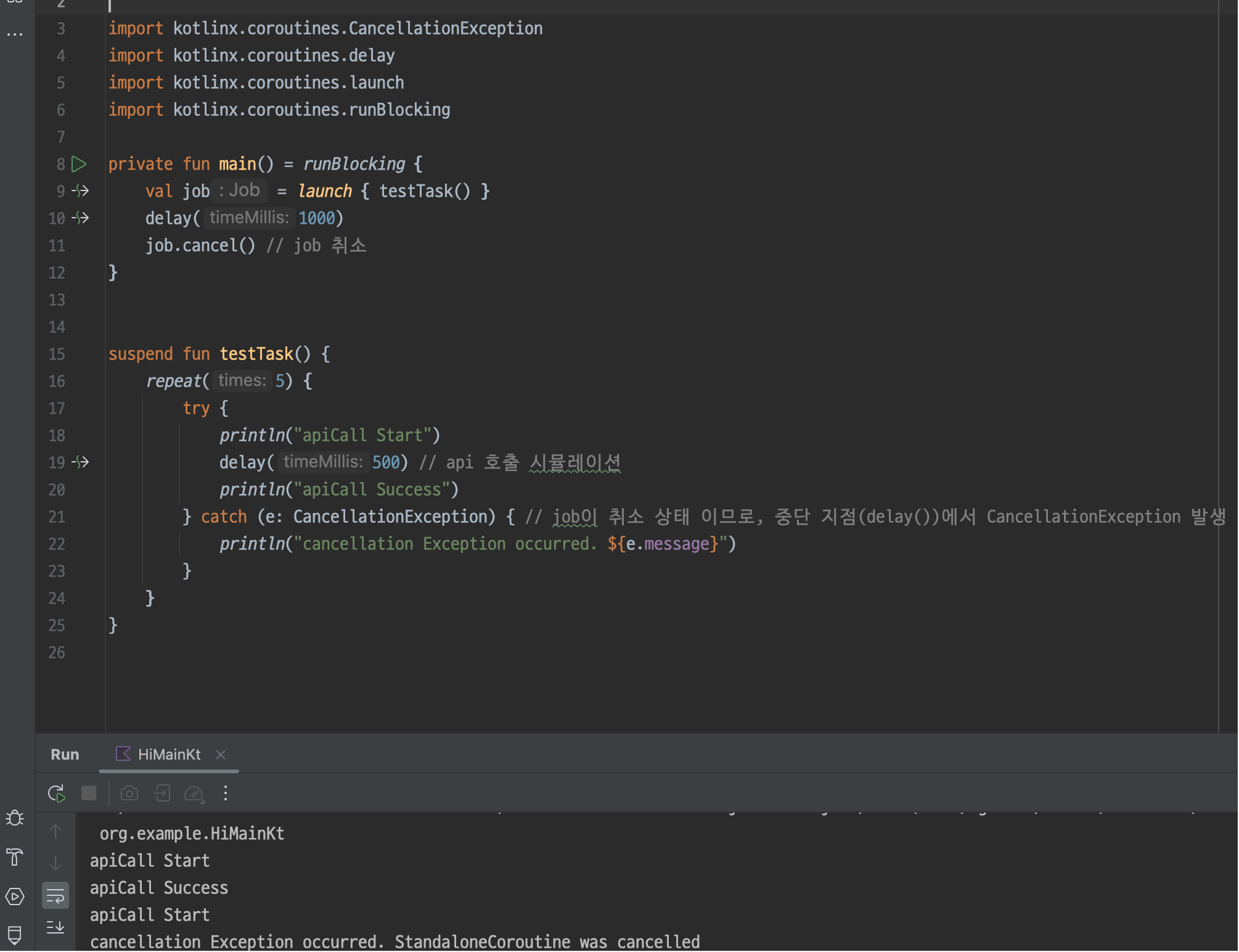Click the first "apiCall Start" console output line

pos(150,861)
